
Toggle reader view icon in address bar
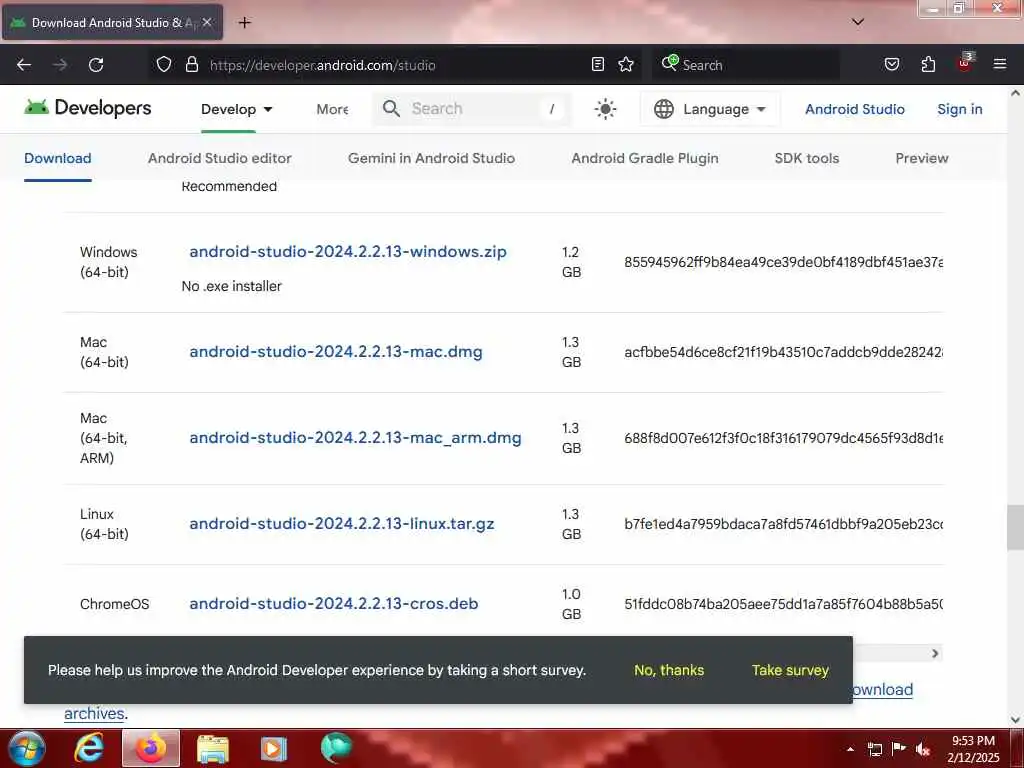click(598, 65)
